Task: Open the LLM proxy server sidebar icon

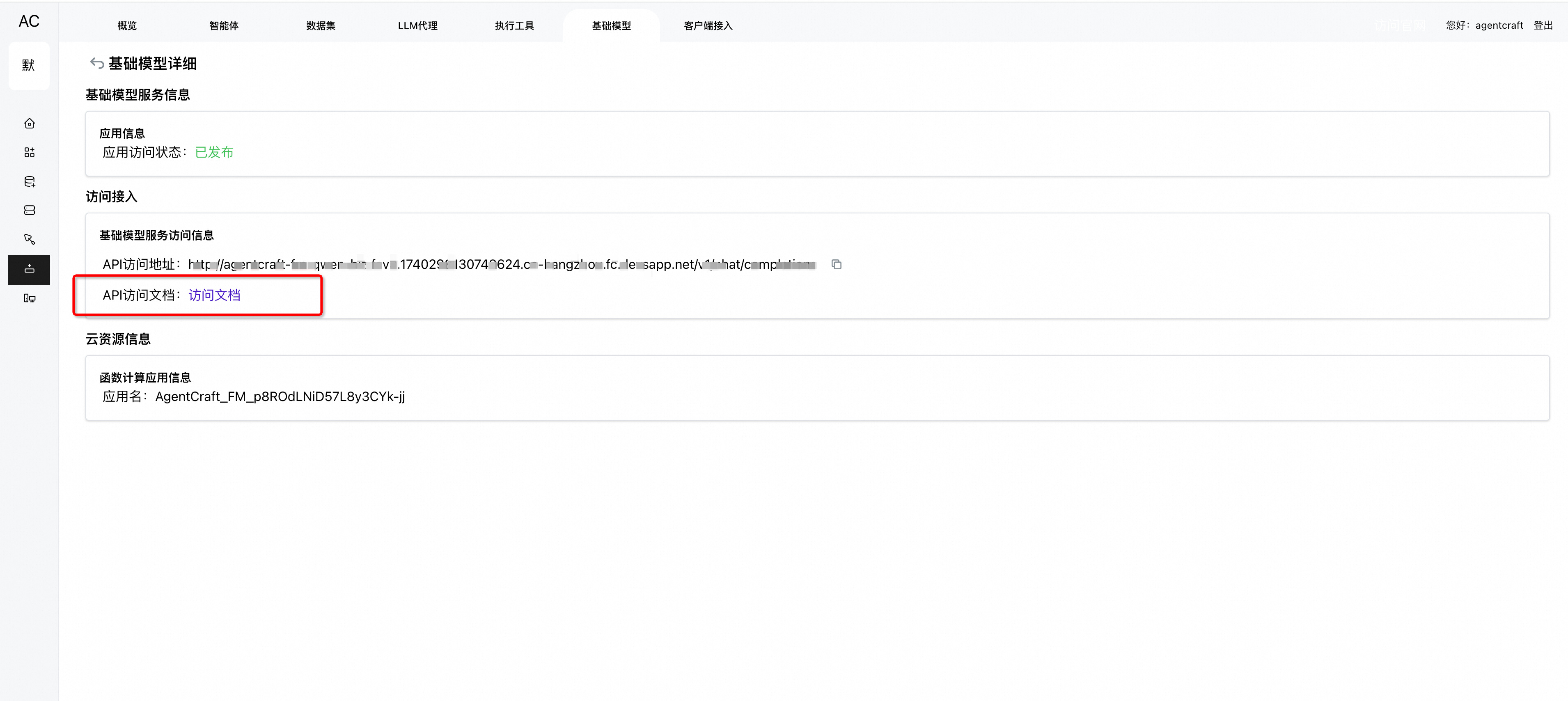Action: 29,211
